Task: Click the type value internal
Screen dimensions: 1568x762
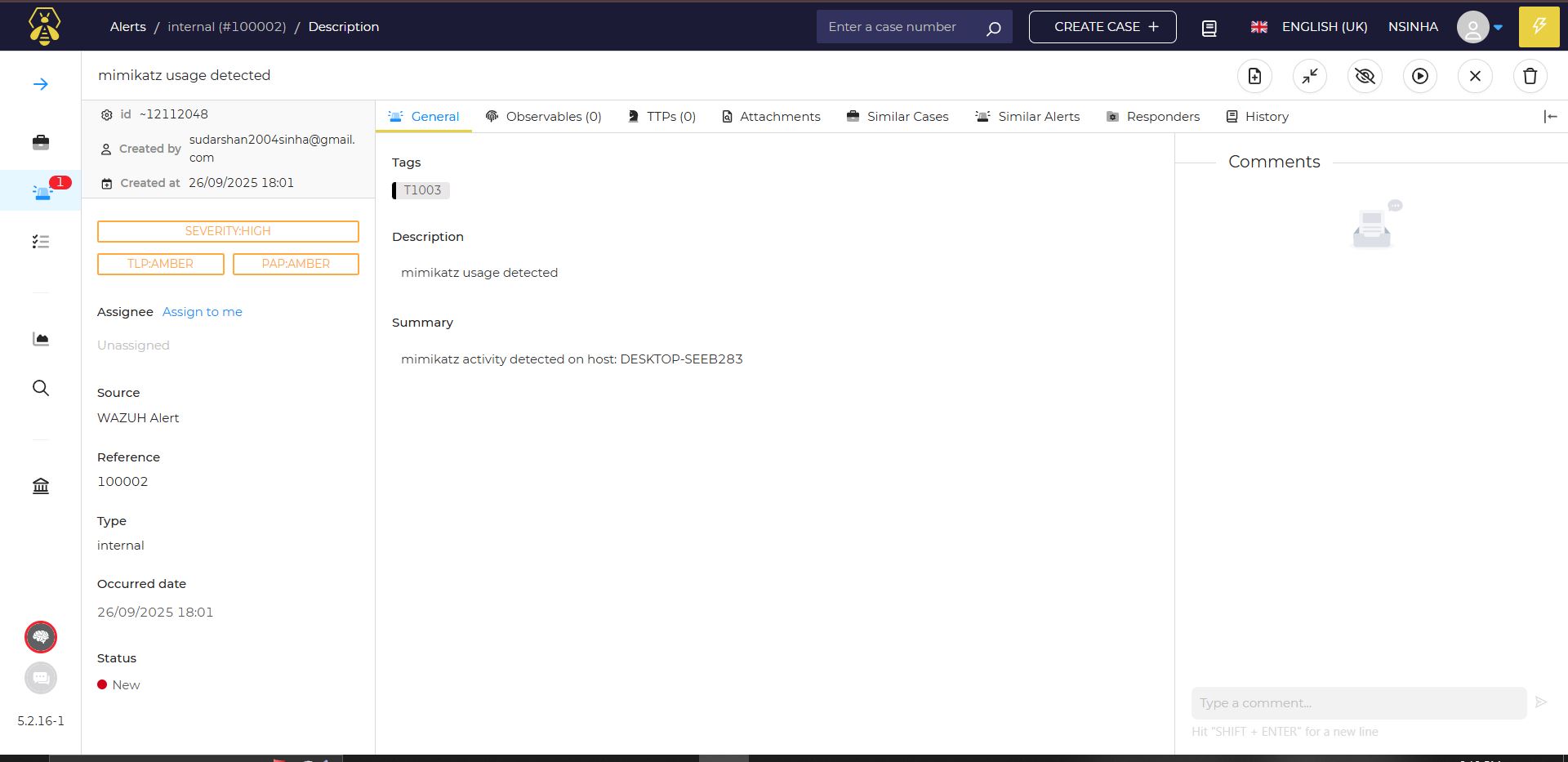Action: (120, 546)
